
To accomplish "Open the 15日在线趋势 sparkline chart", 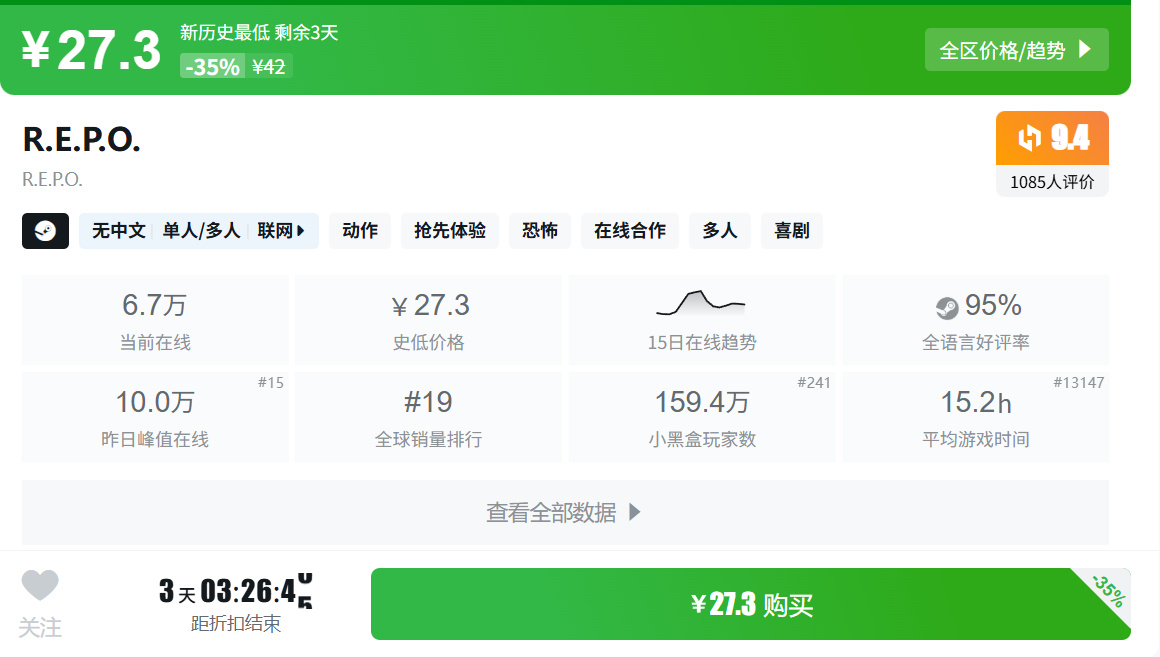I will point(701,303).
